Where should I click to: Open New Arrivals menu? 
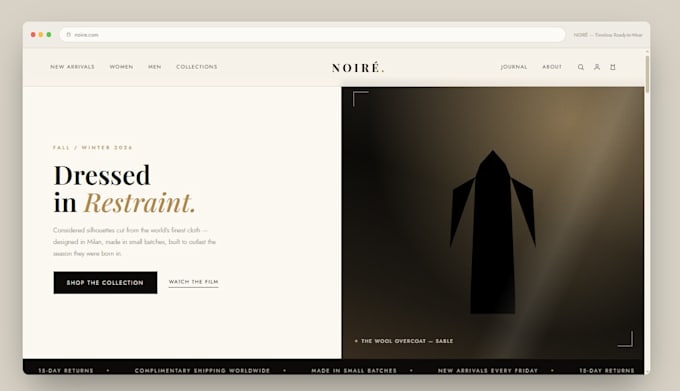72,67
